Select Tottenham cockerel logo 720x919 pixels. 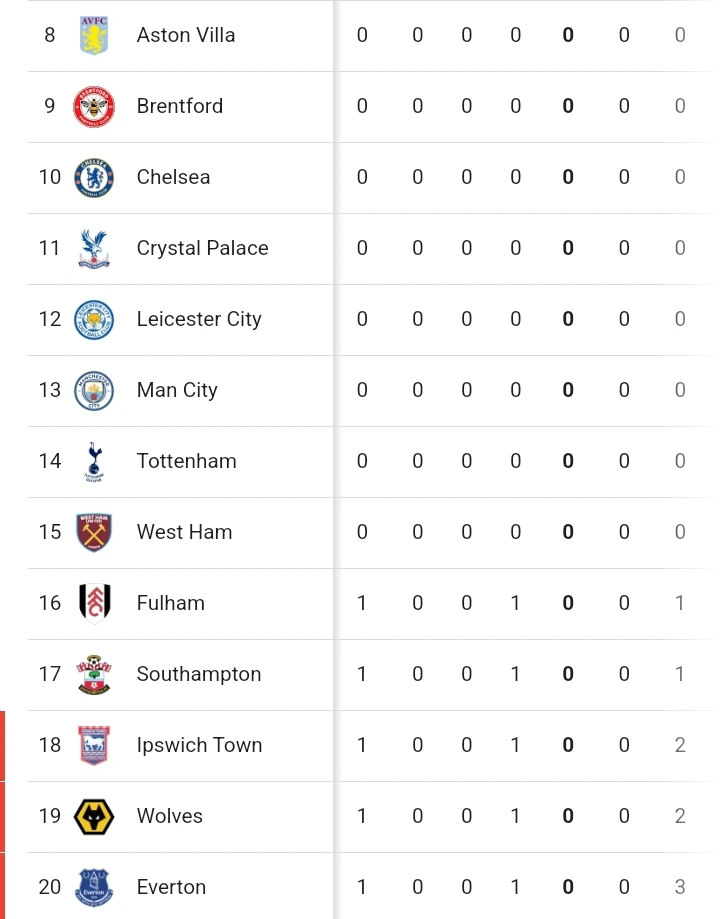pyautogui.click(x=94, y=462)
